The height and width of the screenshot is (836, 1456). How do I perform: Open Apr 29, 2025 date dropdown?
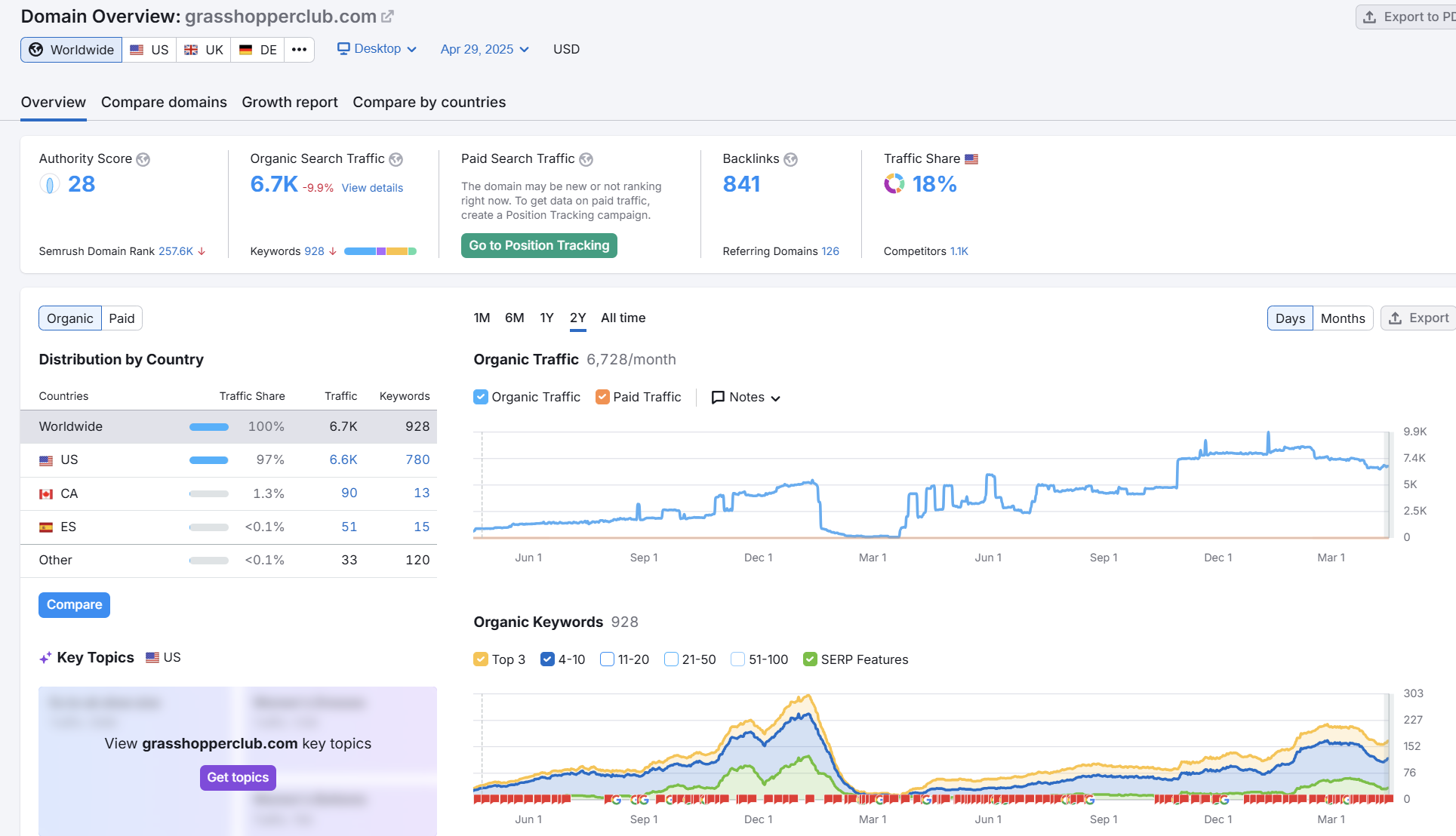point(485,49)
